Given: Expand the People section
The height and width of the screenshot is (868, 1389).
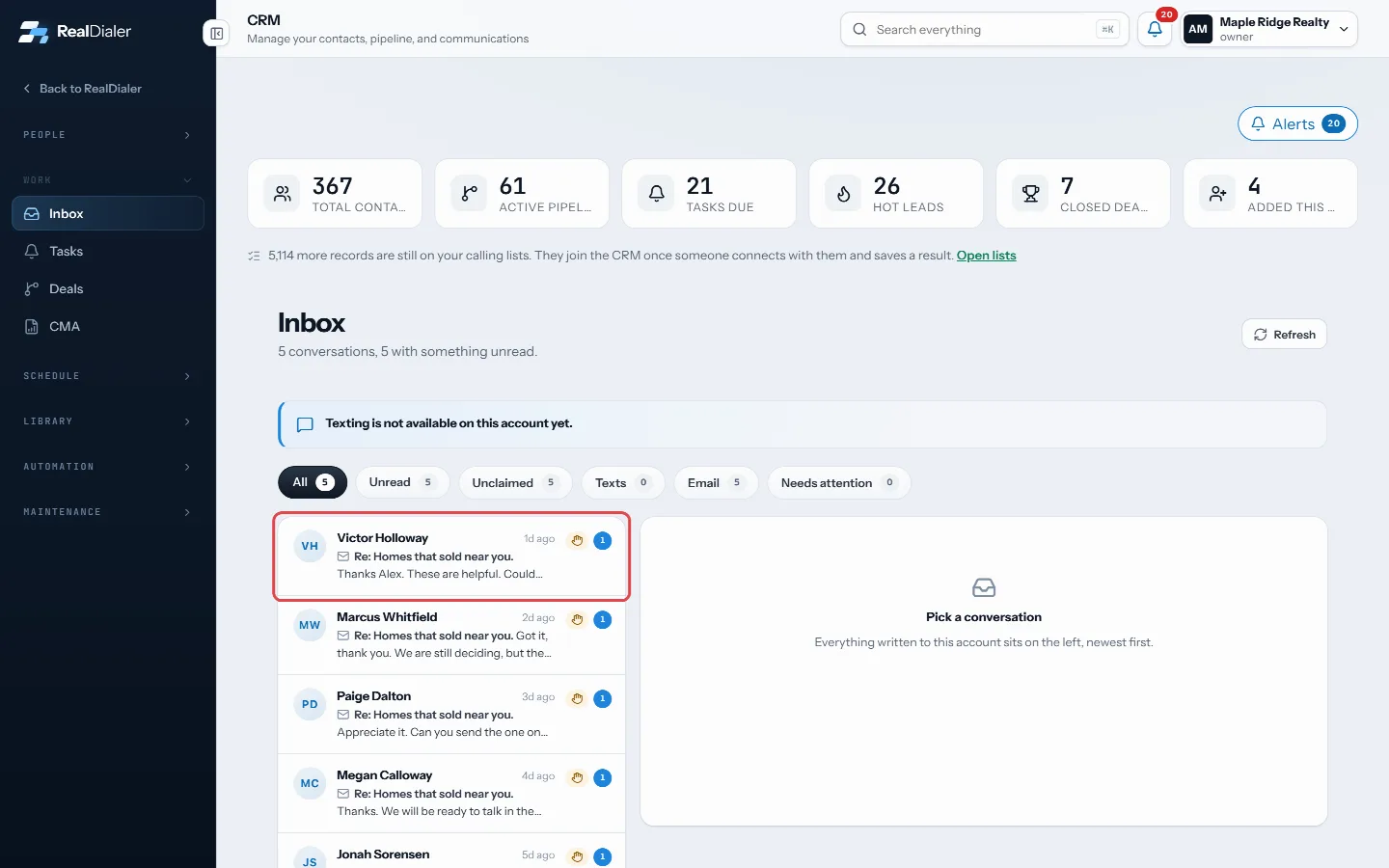Looking at the screenshot, I should [x=108, y=135].
